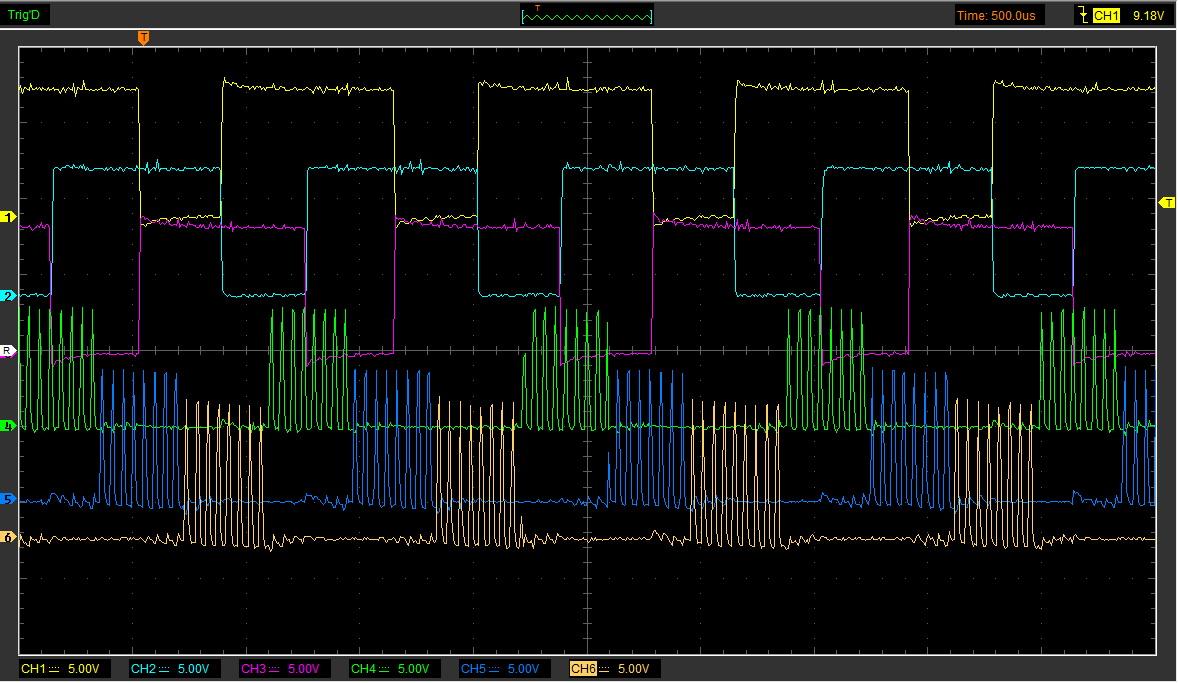1178x683 pixels.
Task: Select the green channel 4 ground marker
Action: click(9, 427)
